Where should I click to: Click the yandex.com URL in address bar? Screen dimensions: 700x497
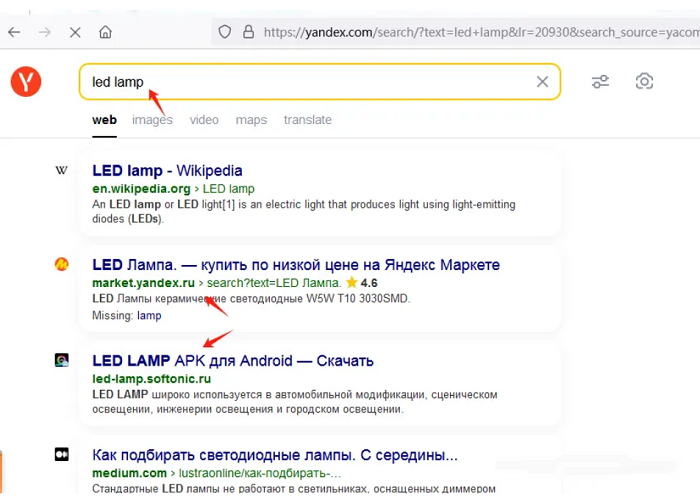481,32
